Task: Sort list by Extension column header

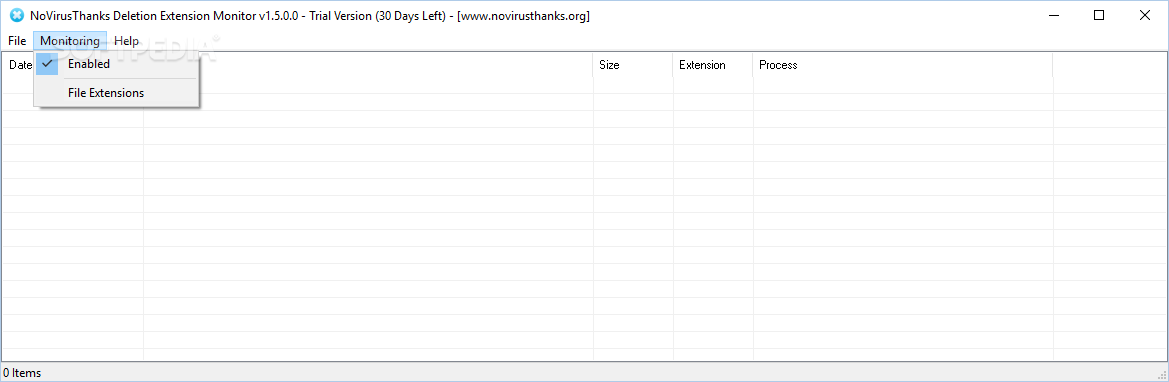Action: (713, 65)
